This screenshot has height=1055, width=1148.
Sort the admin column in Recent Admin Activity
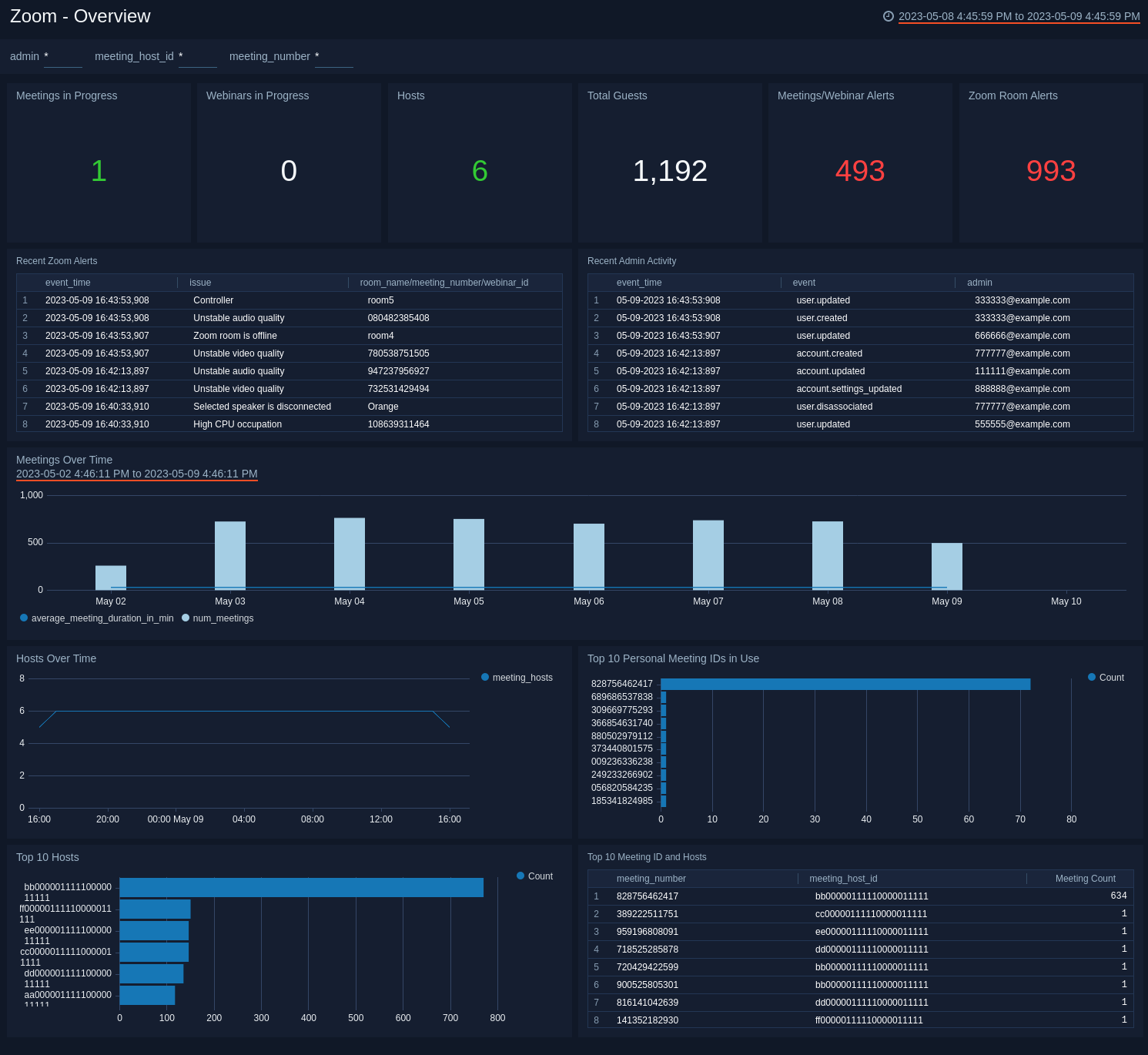point(979,283)
